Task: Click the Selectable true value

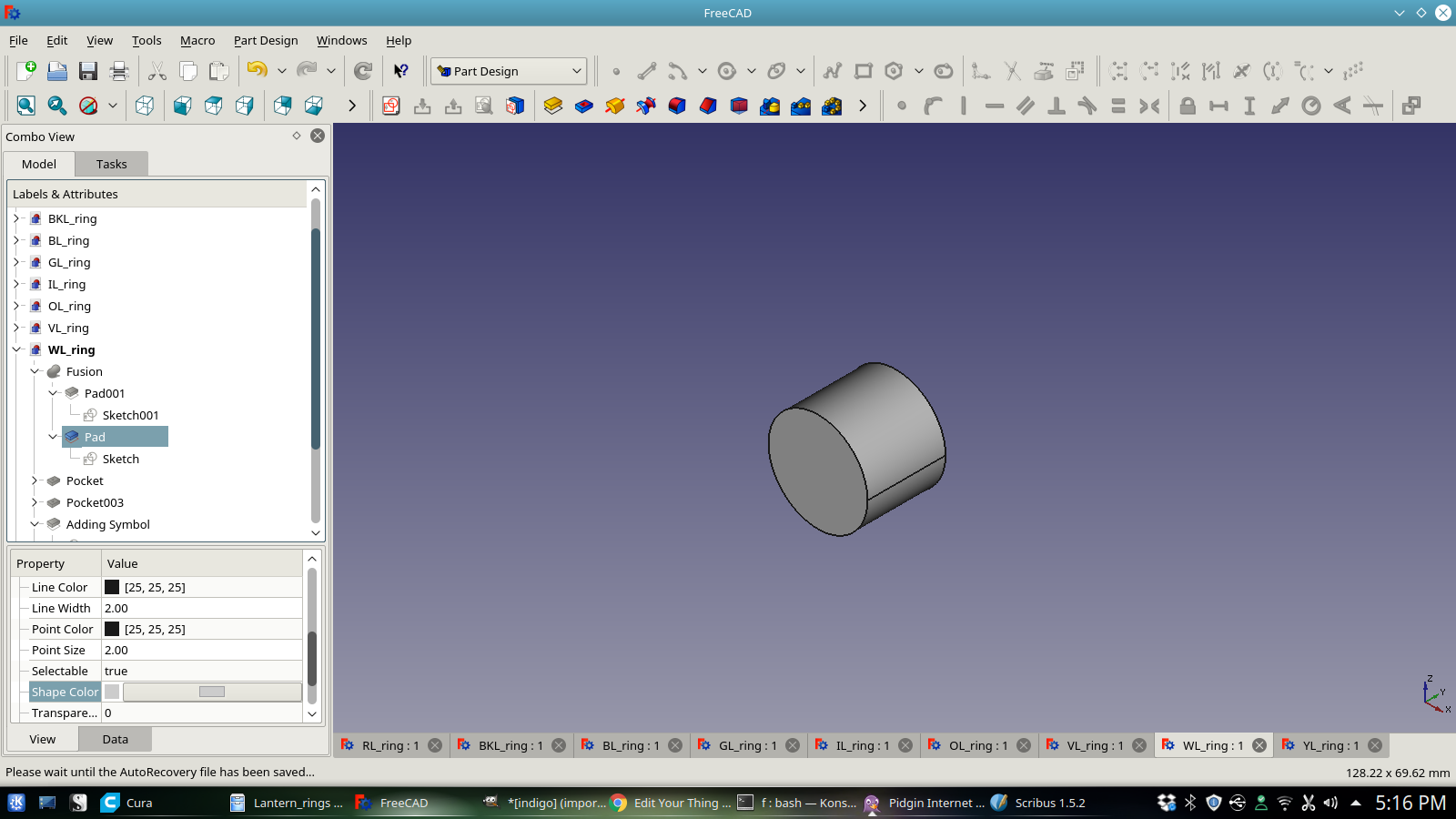Action: 202,671
